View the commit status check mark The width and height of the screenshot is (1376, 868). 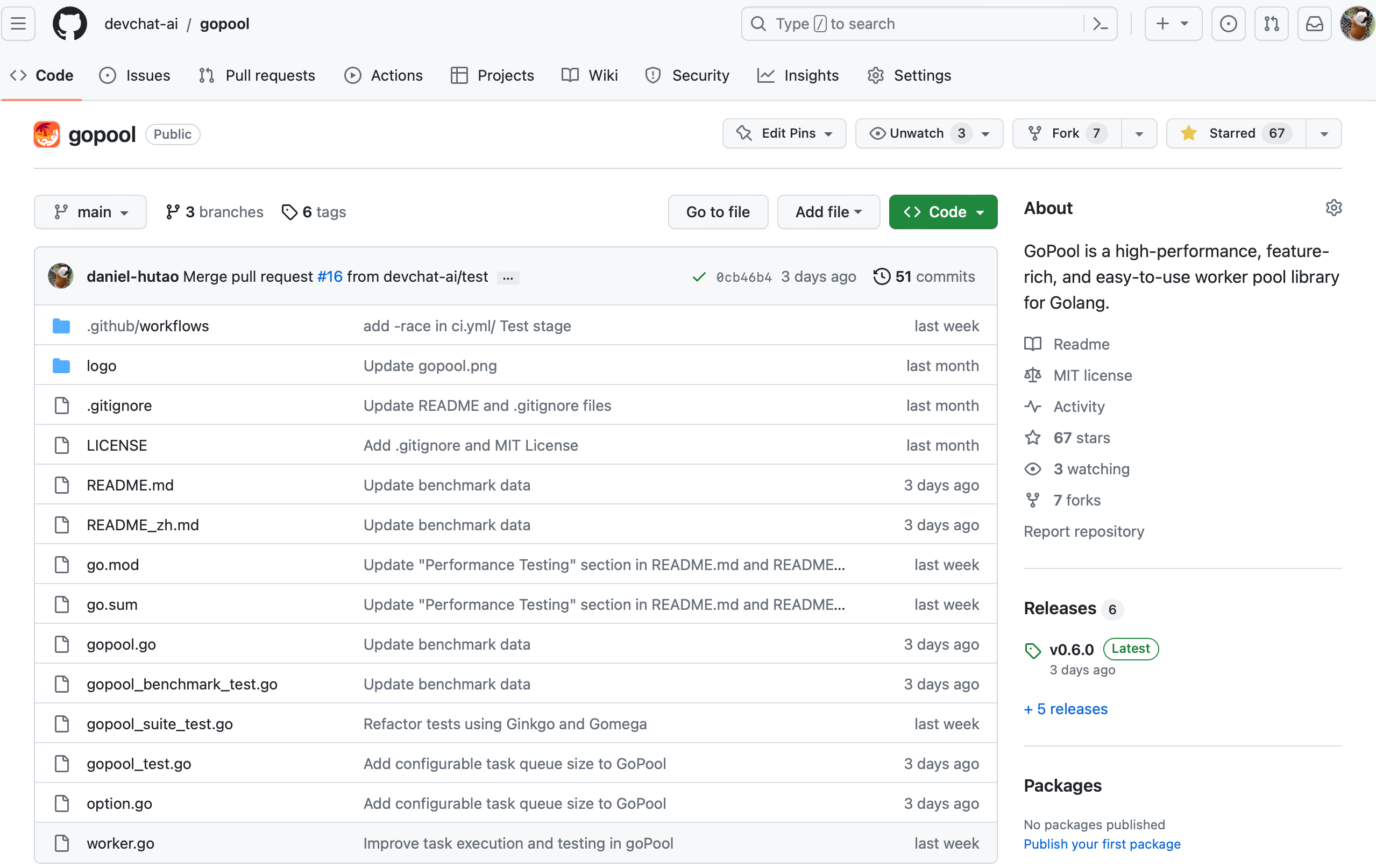click(698, 277)
